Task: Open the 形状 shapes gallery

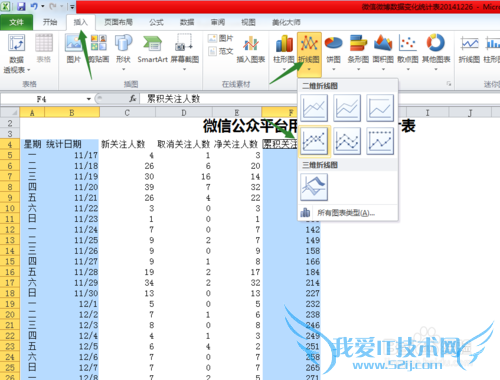Action: pyautogui.click(x=123, y=52)
